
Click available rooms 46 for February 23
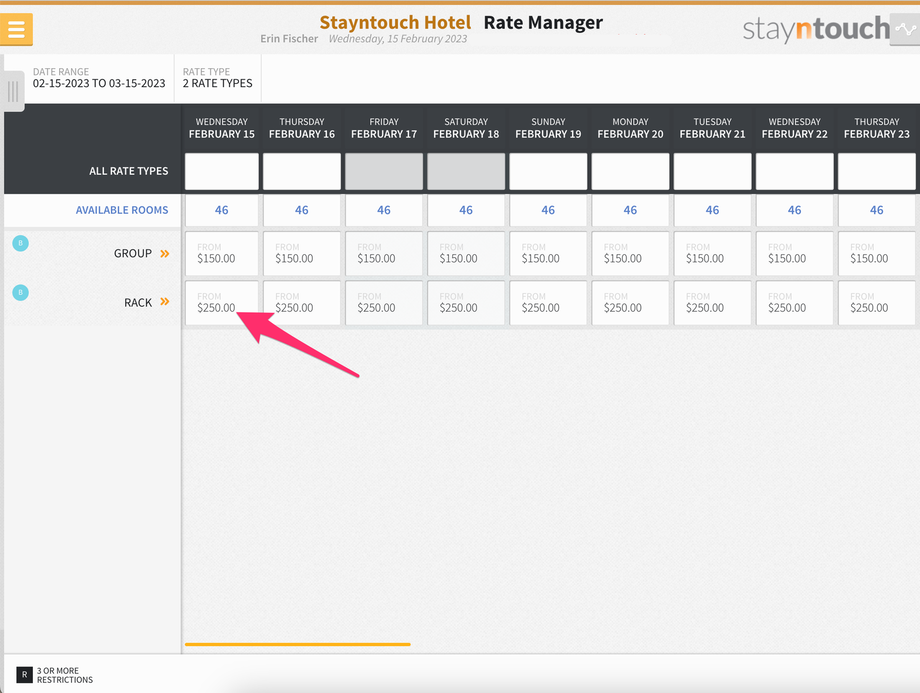coord(877,210)
